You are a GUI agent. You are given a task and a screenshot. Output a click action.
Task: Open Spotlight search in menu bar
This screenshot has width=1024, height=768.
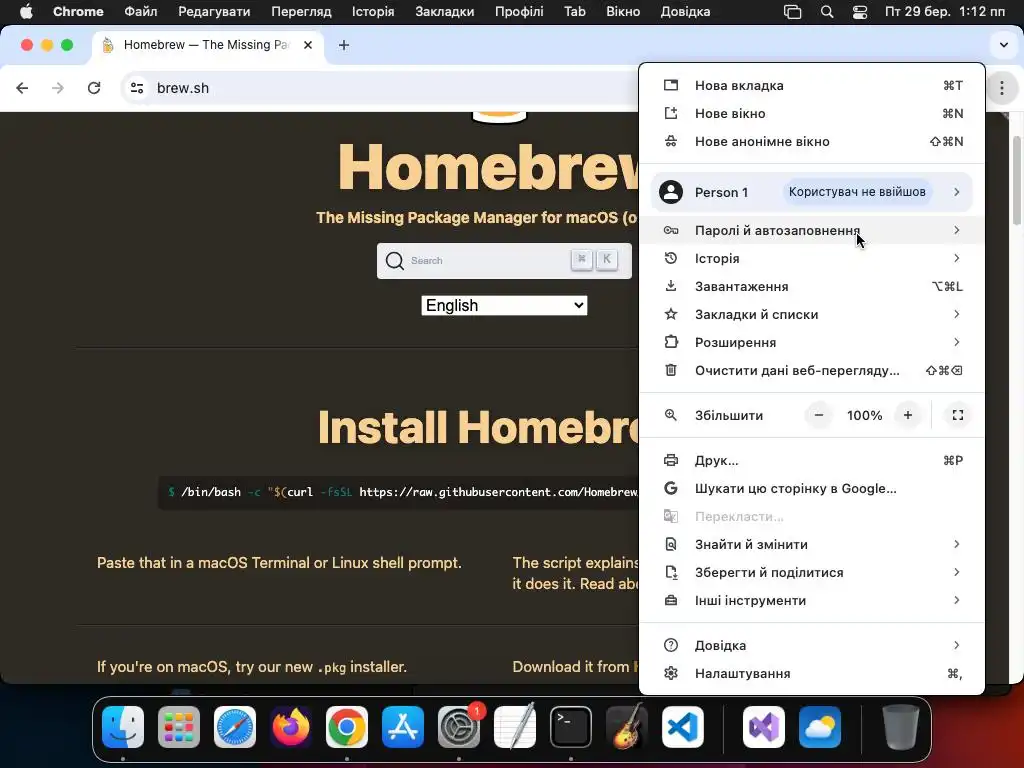(827, 12)
